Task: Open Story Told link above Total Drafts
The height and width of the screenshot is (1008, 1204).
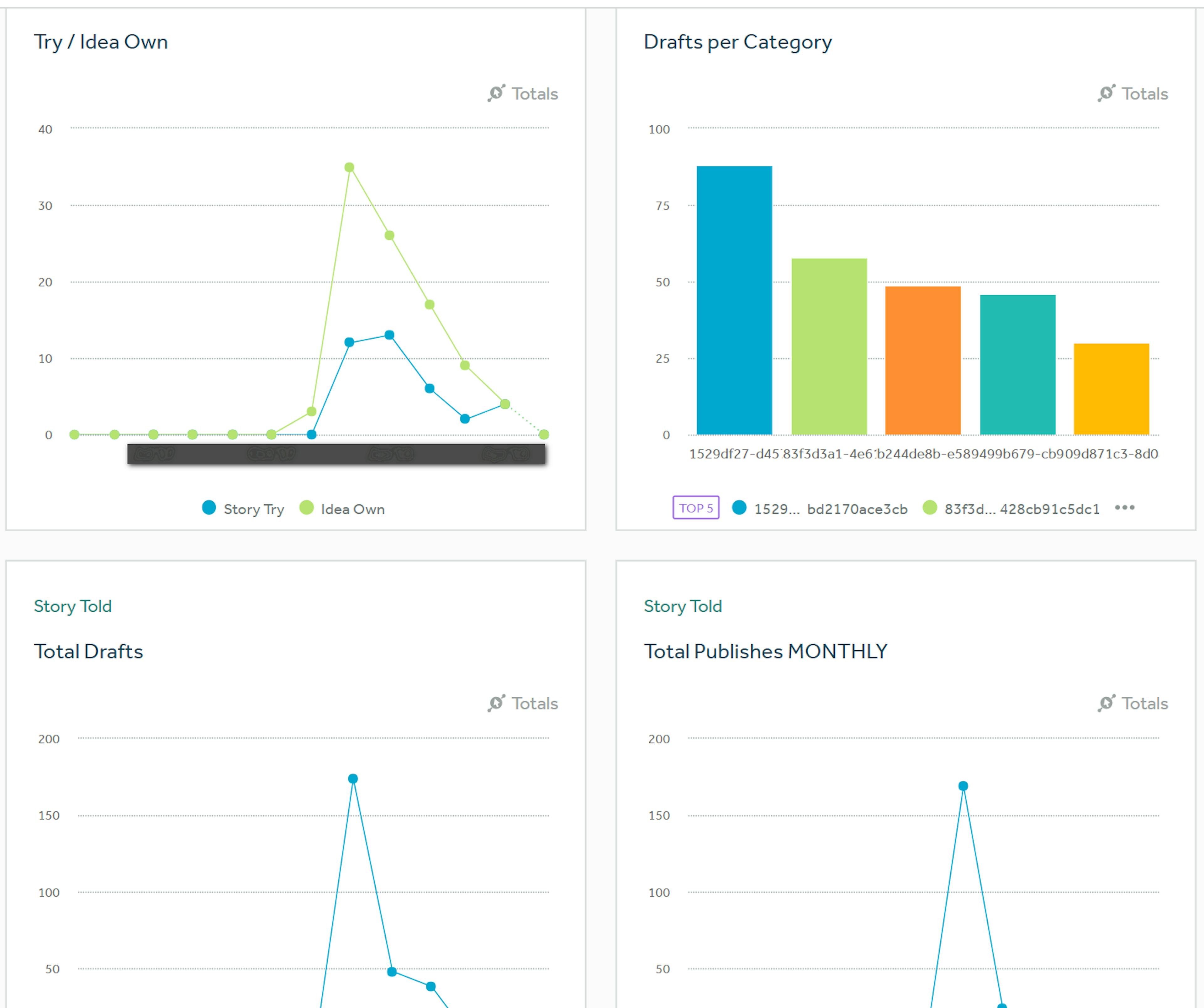Action: [x=73, y=606]
